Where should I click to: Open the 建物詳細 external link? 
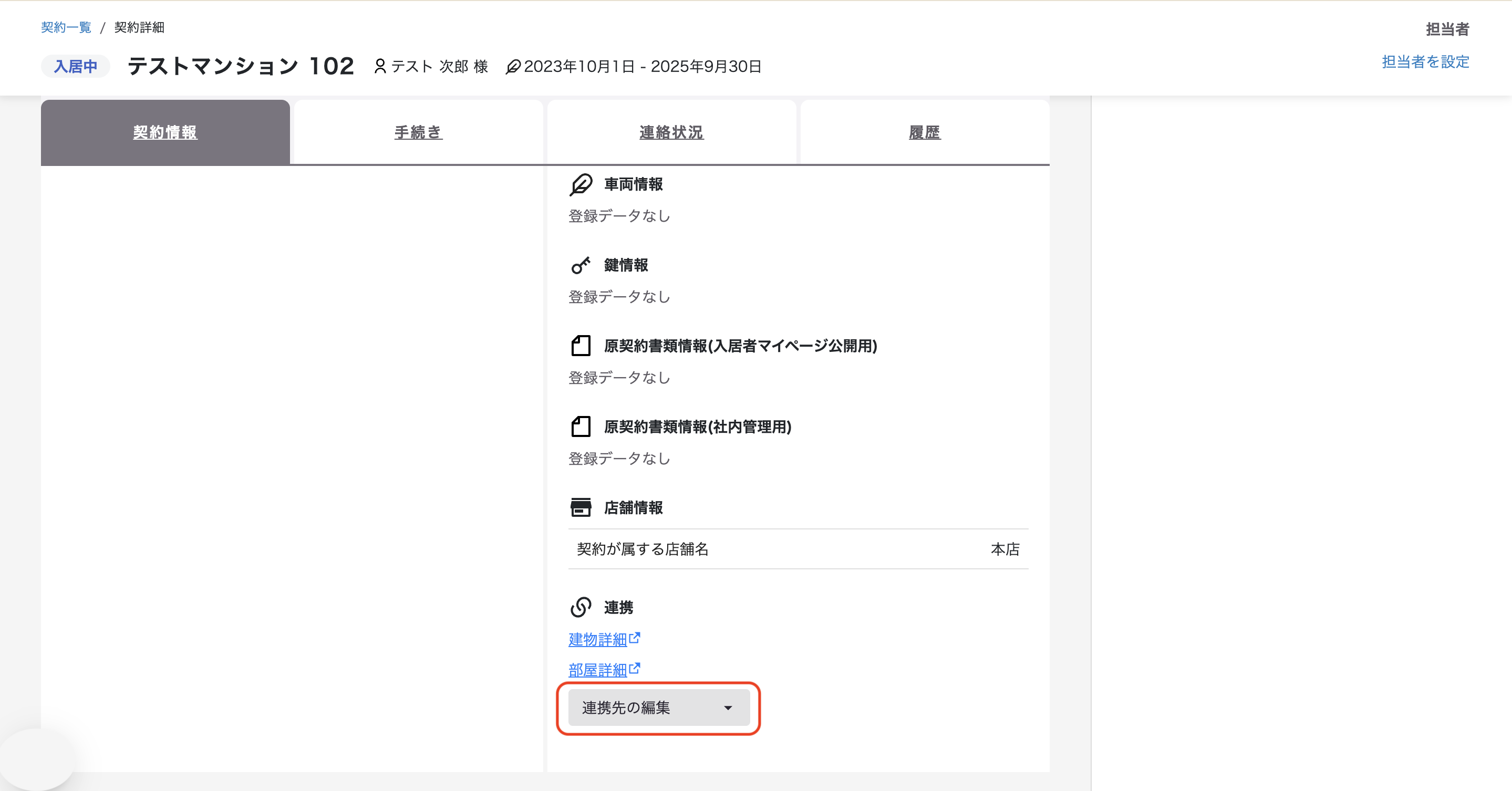(x=597, y=639)
